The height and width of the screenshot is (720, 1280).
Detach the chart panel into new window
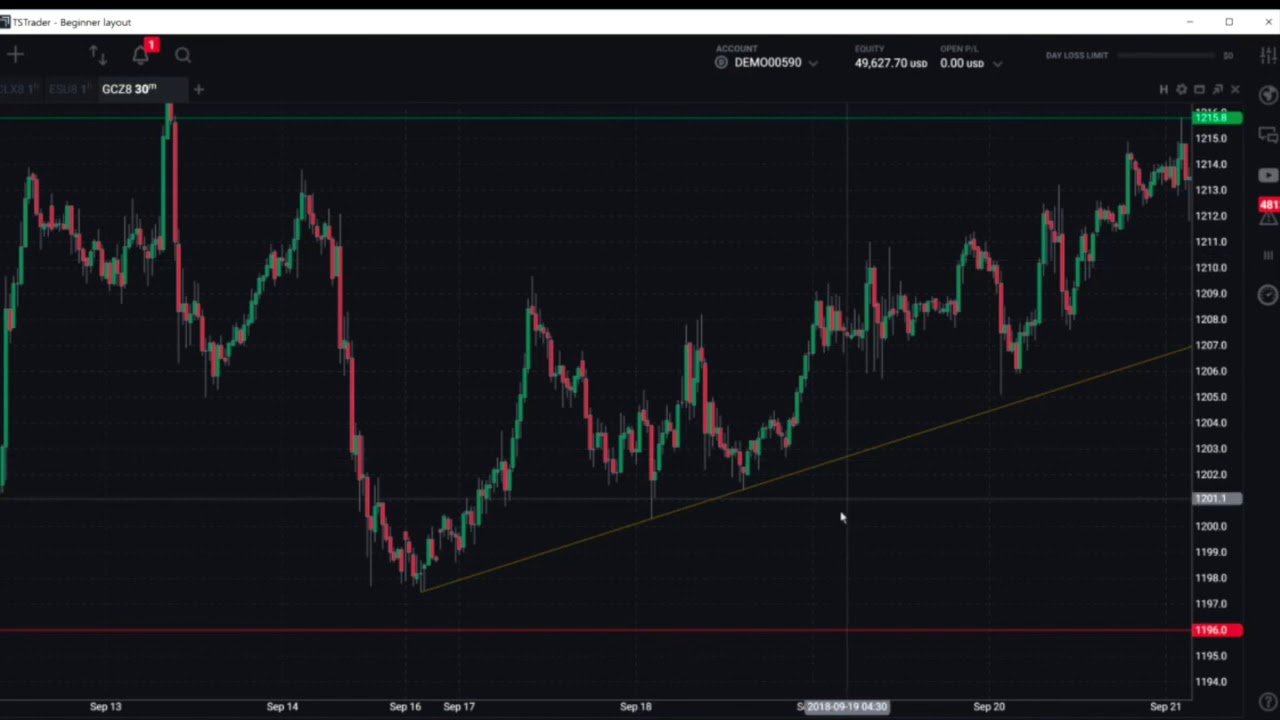point(1217,90)
